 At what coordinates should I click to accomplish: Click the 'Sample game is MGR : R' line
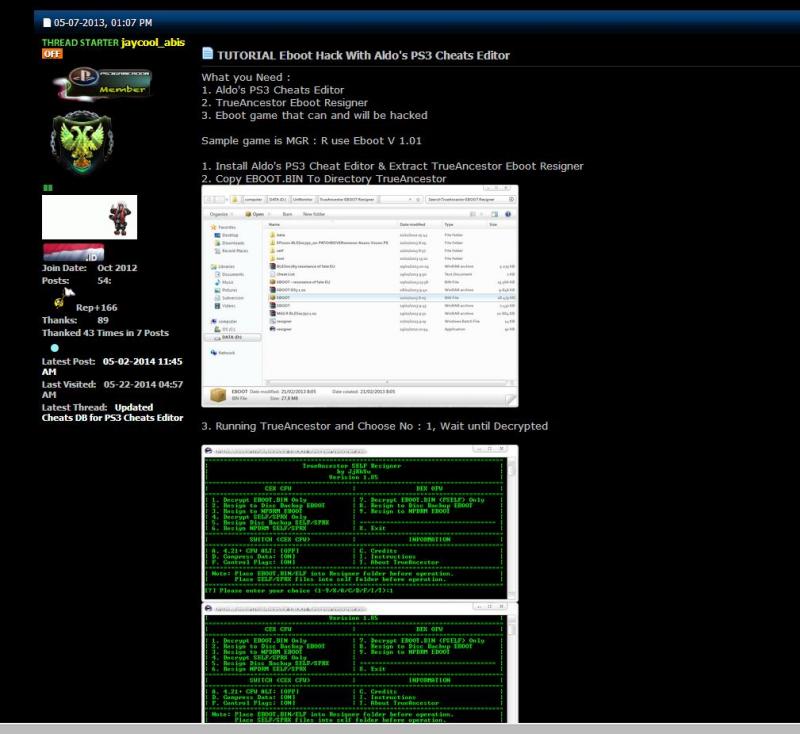(312, 141)
